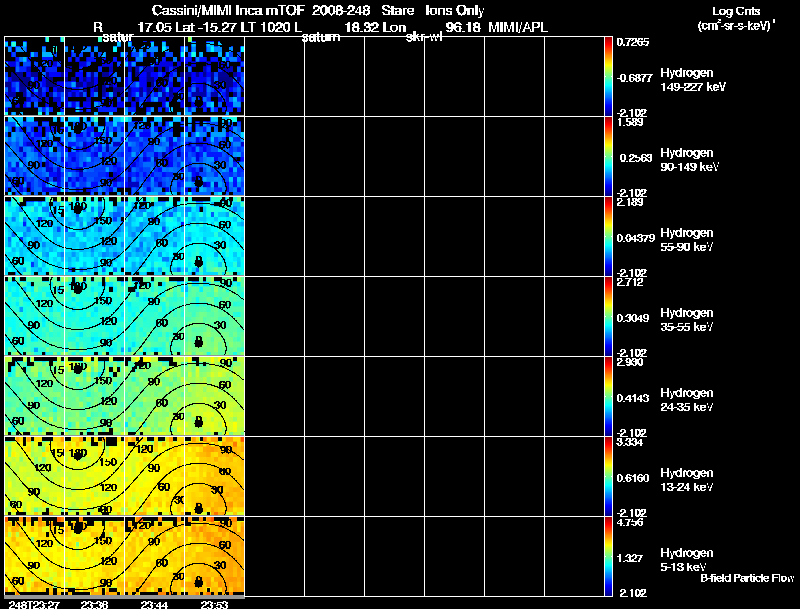
Task: Select the 90-149 keV image at 23:36
Action: [94, 156]
